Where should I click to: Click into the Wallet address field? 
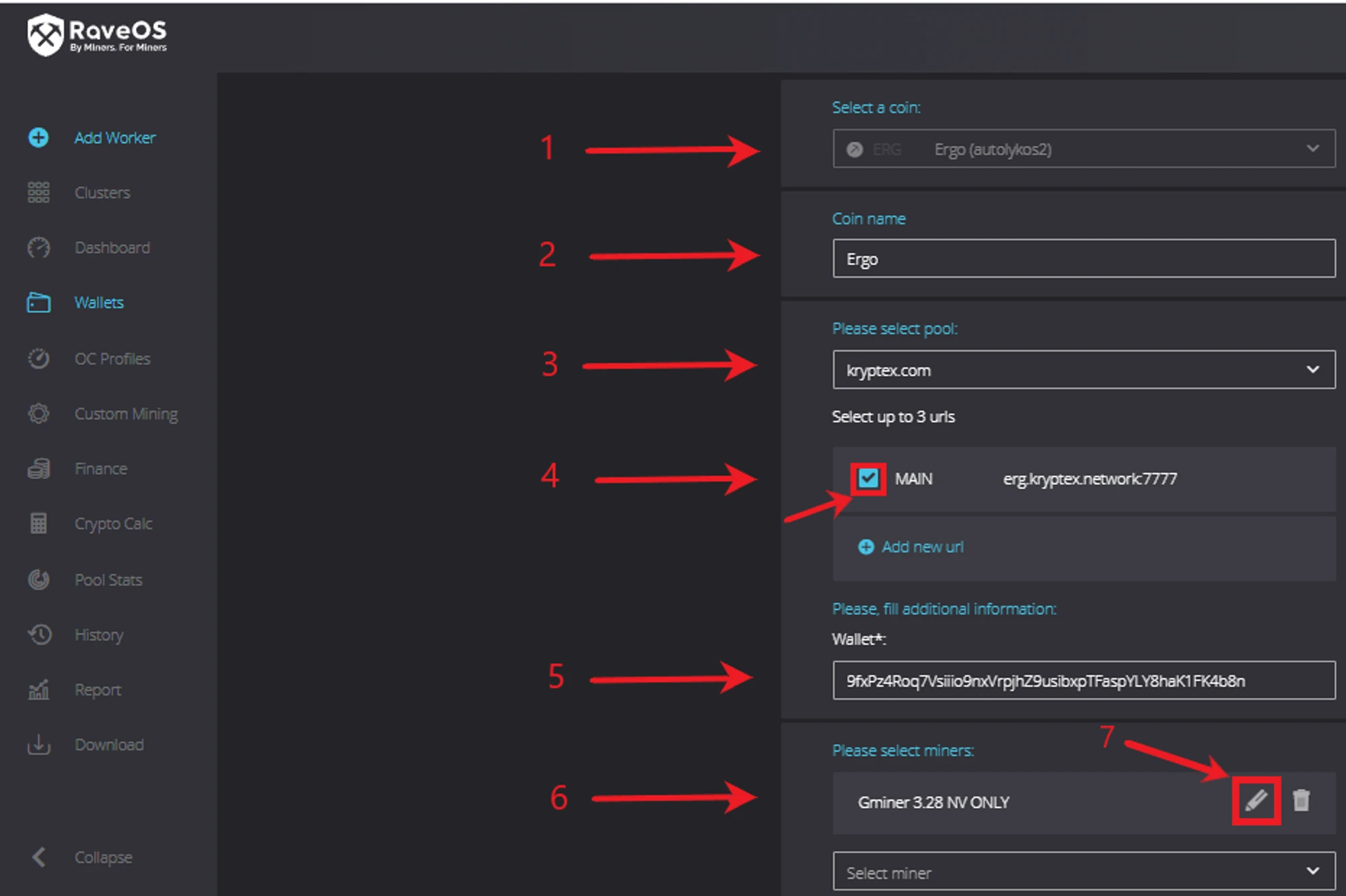(x=1084, y=681)
